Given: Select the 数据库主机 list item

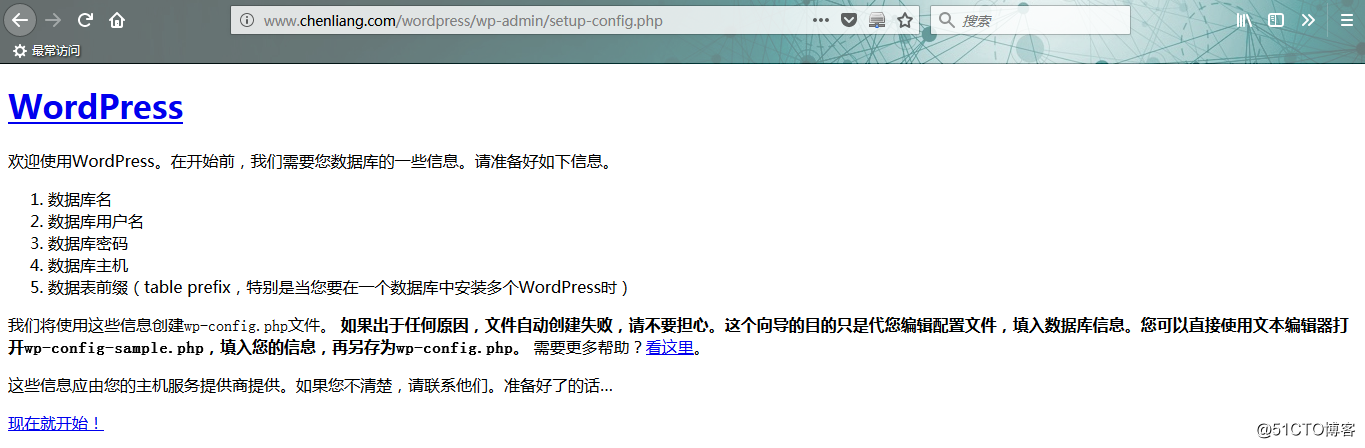Looking at the screenshot, I should click(x=88, y=266).
